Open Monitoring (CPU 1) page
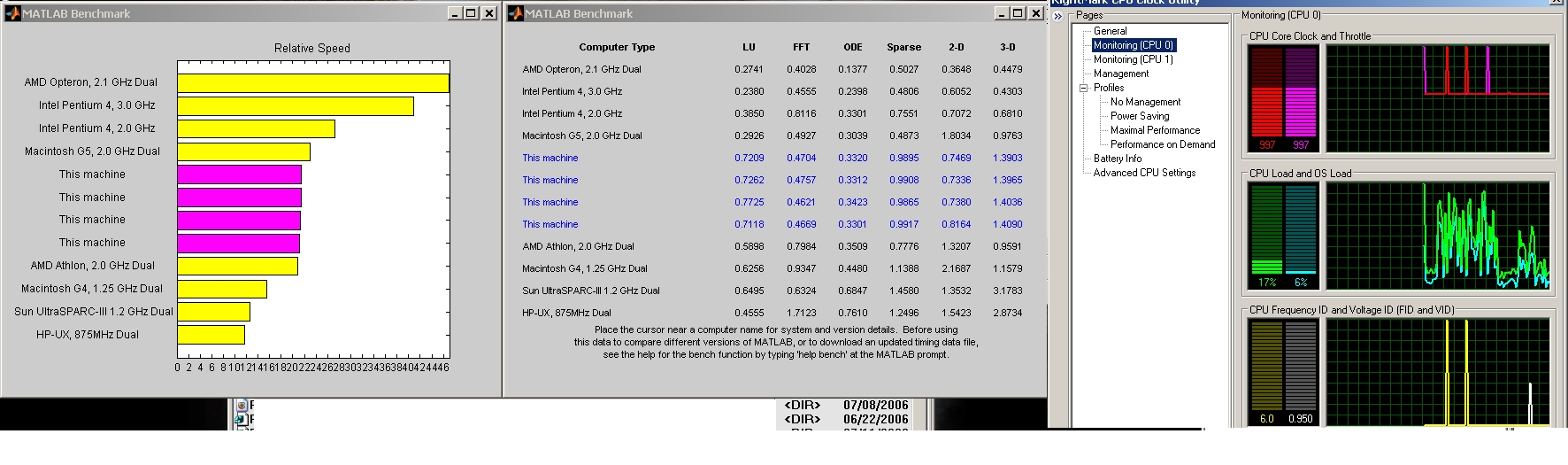This screenshot has height=465, width=1568. click(x=1134, y=59)
